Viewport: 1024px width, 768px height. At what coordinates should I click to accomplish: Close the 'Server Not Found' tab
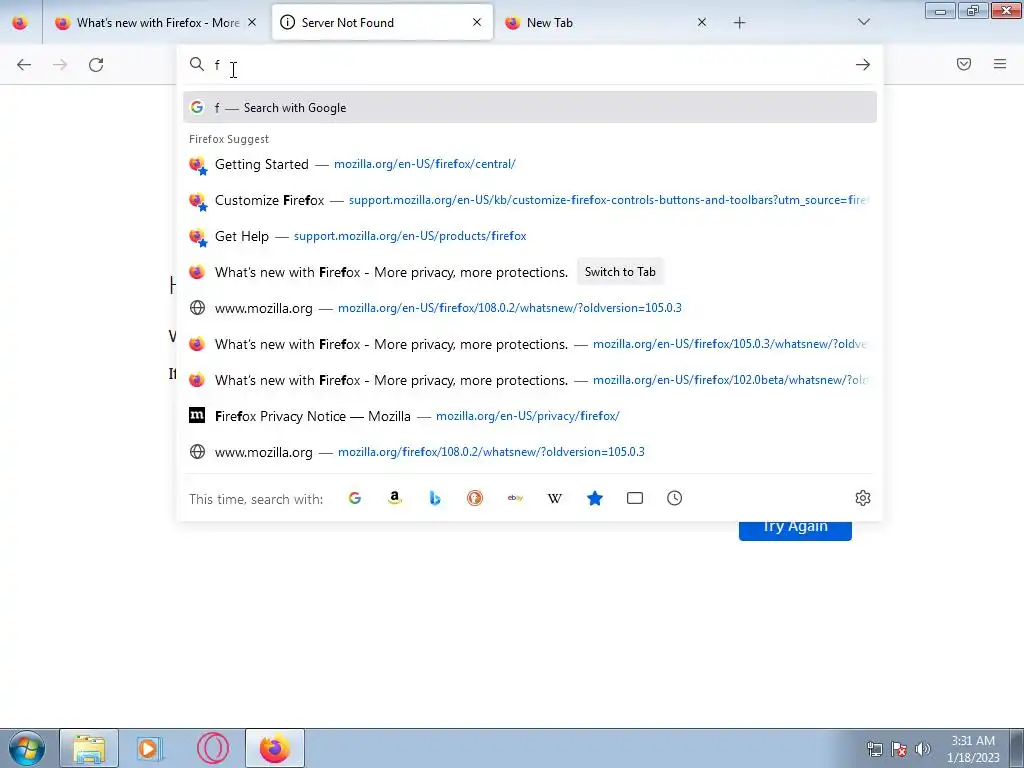(477, 22)
